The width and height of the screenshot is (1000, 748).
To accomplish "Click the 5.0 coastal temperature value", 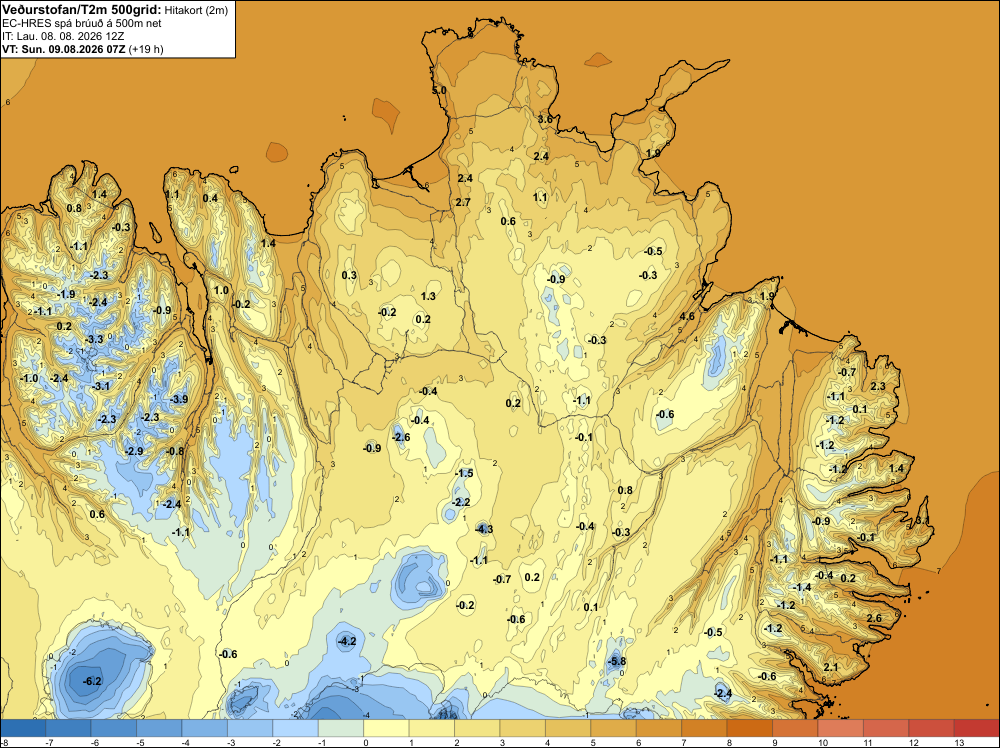I will pyautogui.click(x=439, y=91).
